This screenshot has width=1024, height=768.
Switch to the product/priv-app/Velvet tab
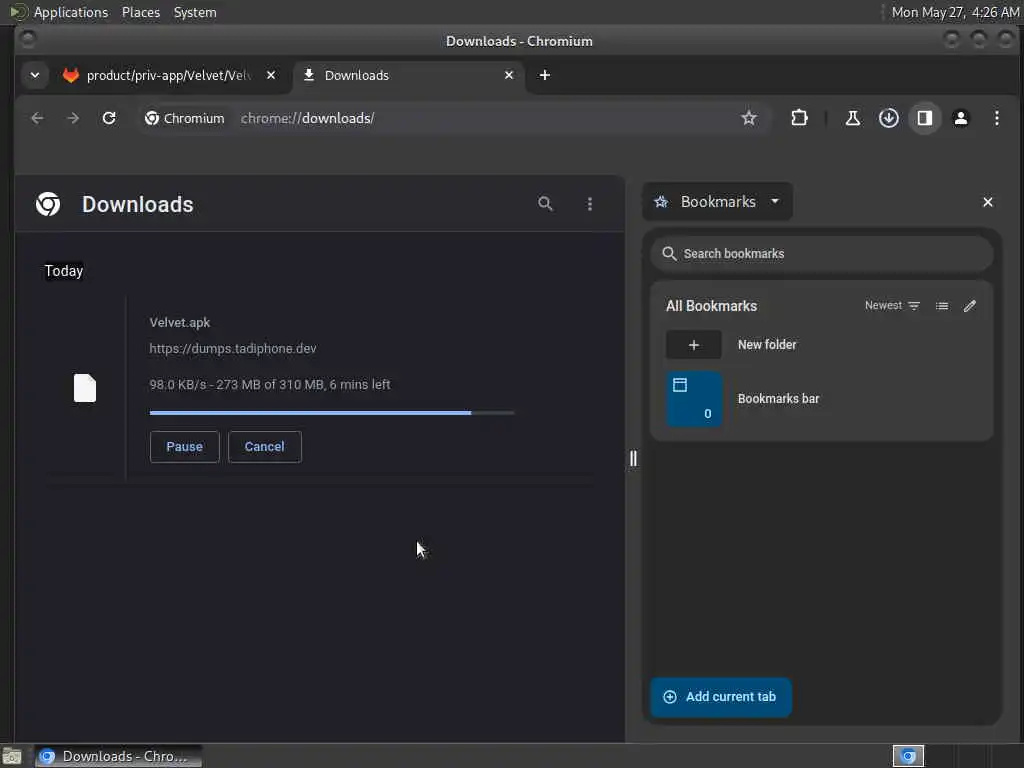pyautogui.click(x=170, y=75)
